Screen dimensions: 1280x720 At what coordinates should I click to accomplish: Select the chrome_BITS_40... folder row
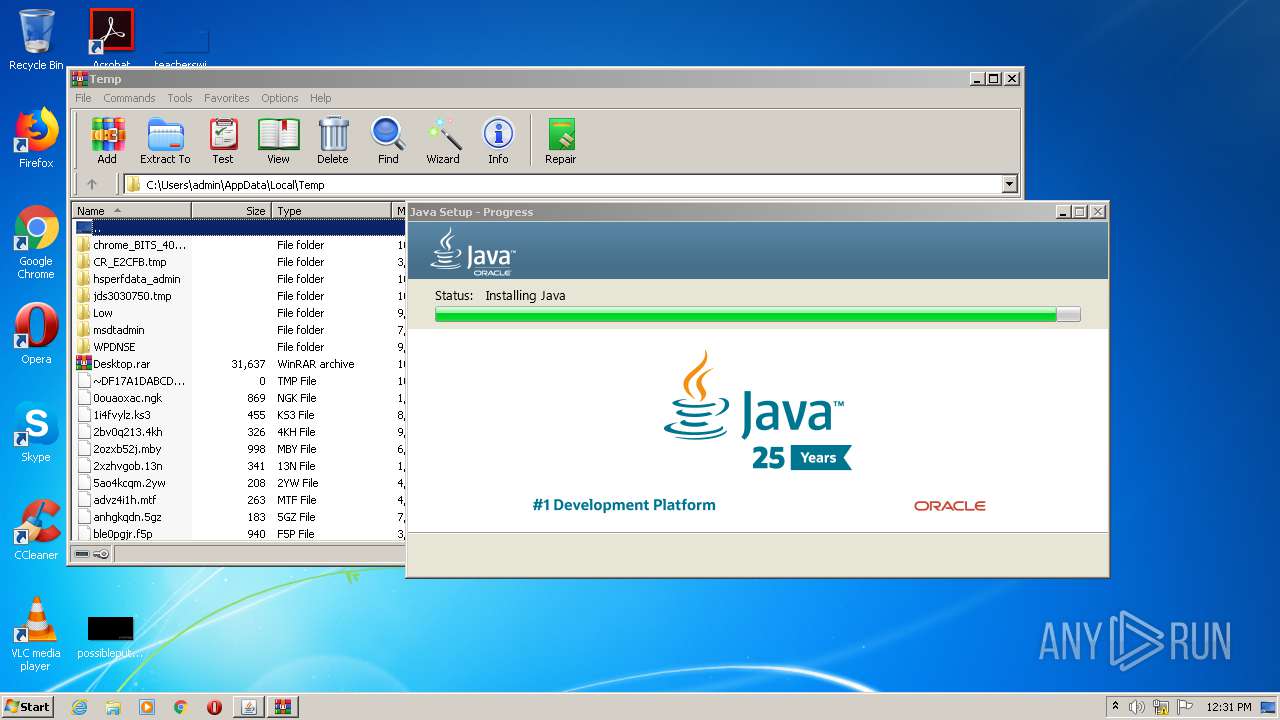pos(238,245)
